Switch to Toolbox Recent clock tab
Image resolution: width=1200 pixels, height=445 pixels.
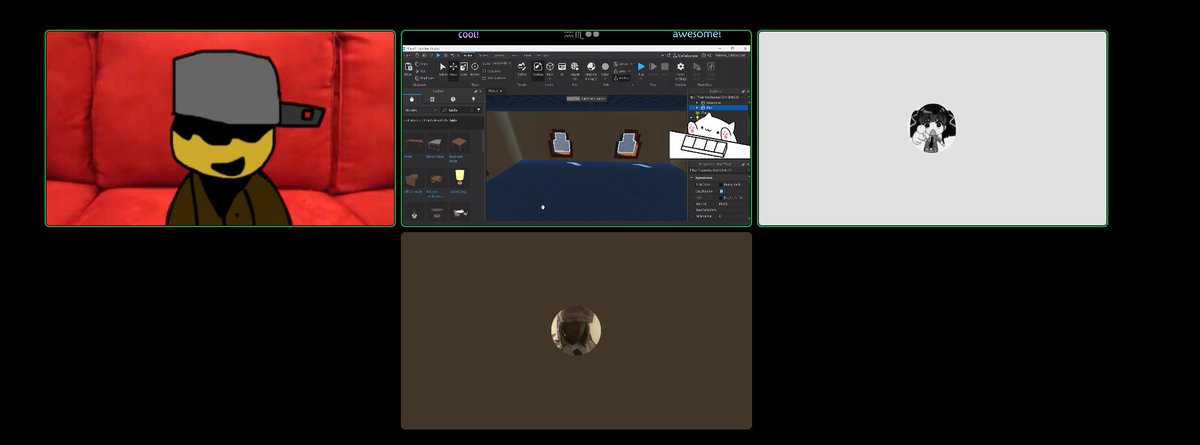coord(453,99)
